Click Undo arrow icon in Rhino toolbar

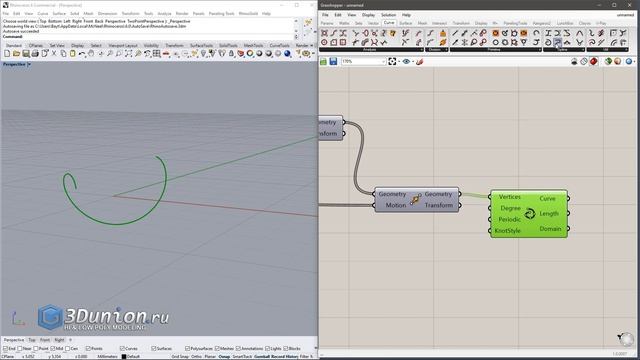[x=82, y=53]
